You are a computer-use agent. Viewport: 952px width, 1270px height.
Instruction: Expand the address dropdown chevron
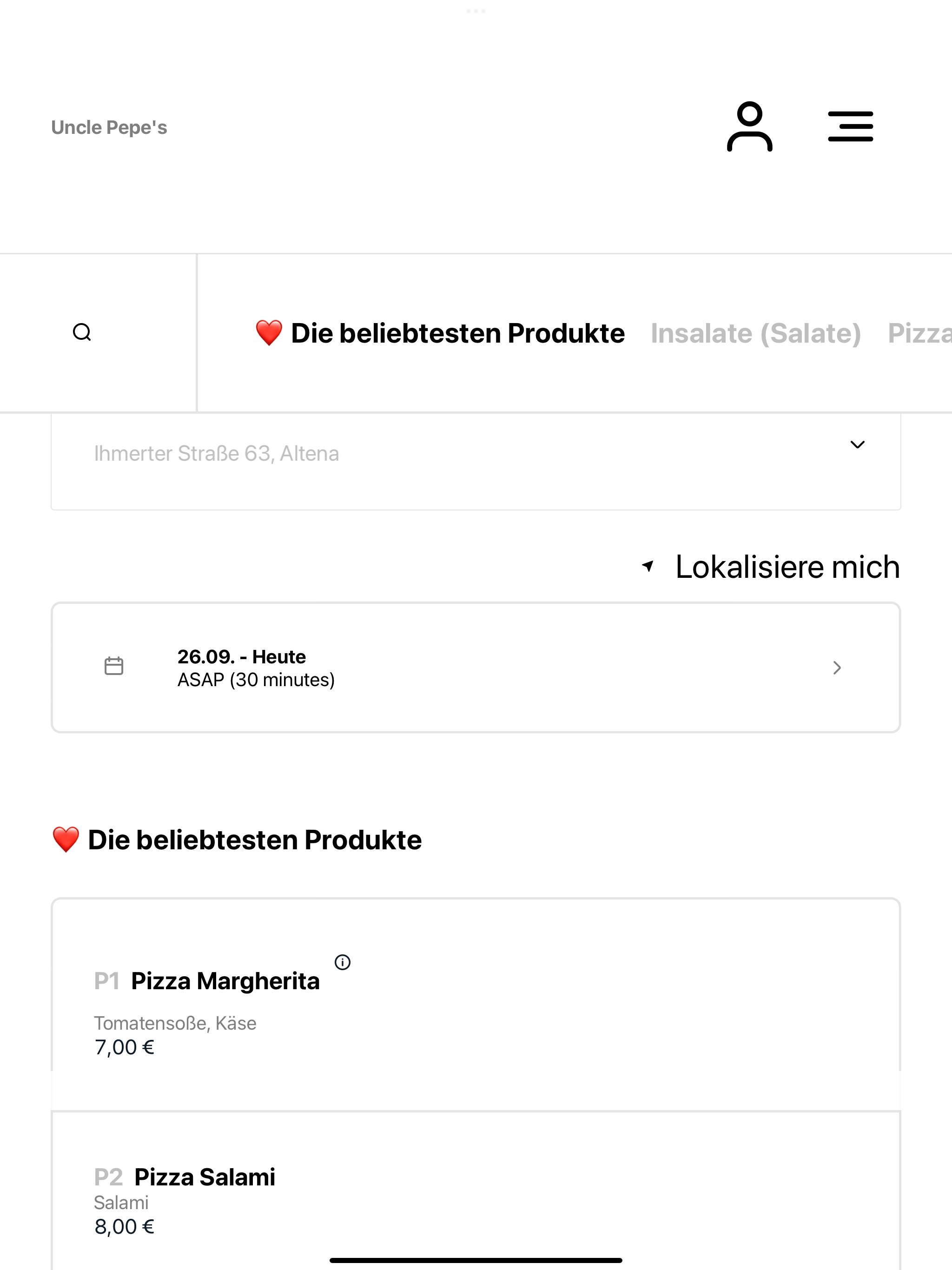[x=857, y=444]
